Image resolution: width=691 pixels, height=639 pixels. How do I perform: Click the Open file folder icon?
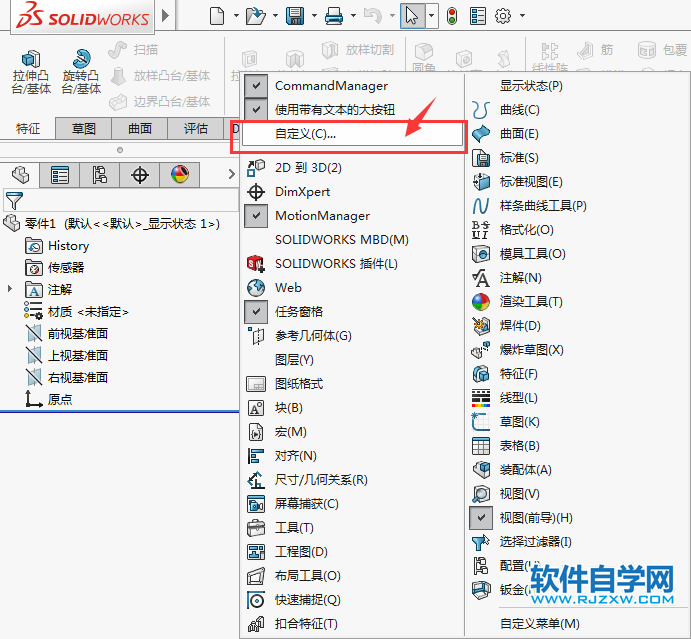pos(256,16)
